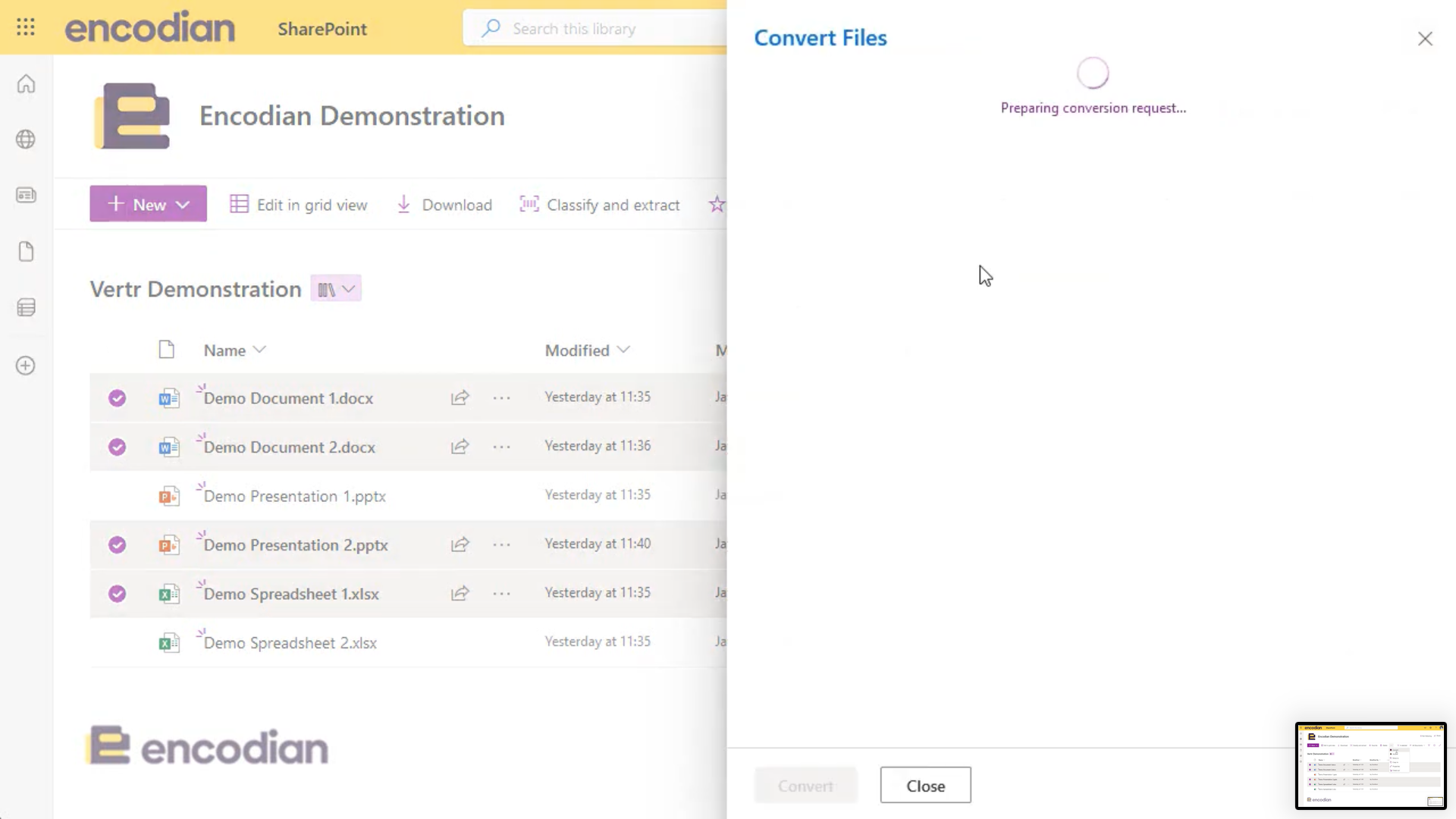Click the Encodian Demonstration site logo
This screenshot has height=819, width=1456.
(132, 116)
